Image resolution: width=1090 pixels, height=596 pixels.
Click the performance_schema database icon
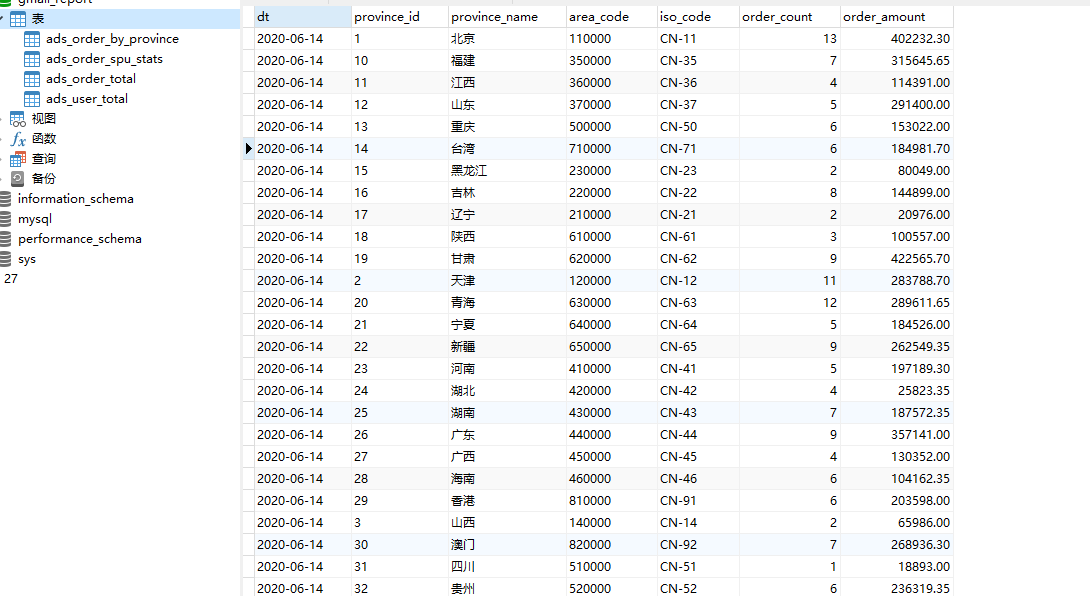tap(6, 239)
